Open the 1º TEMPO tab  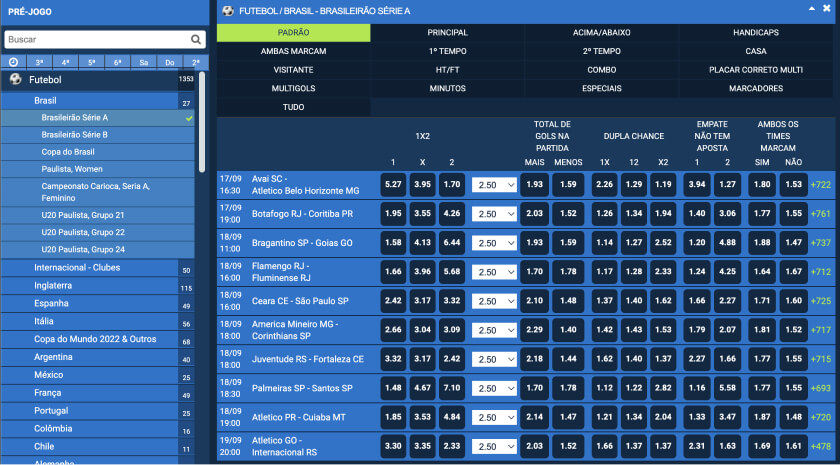pos(447,51)
